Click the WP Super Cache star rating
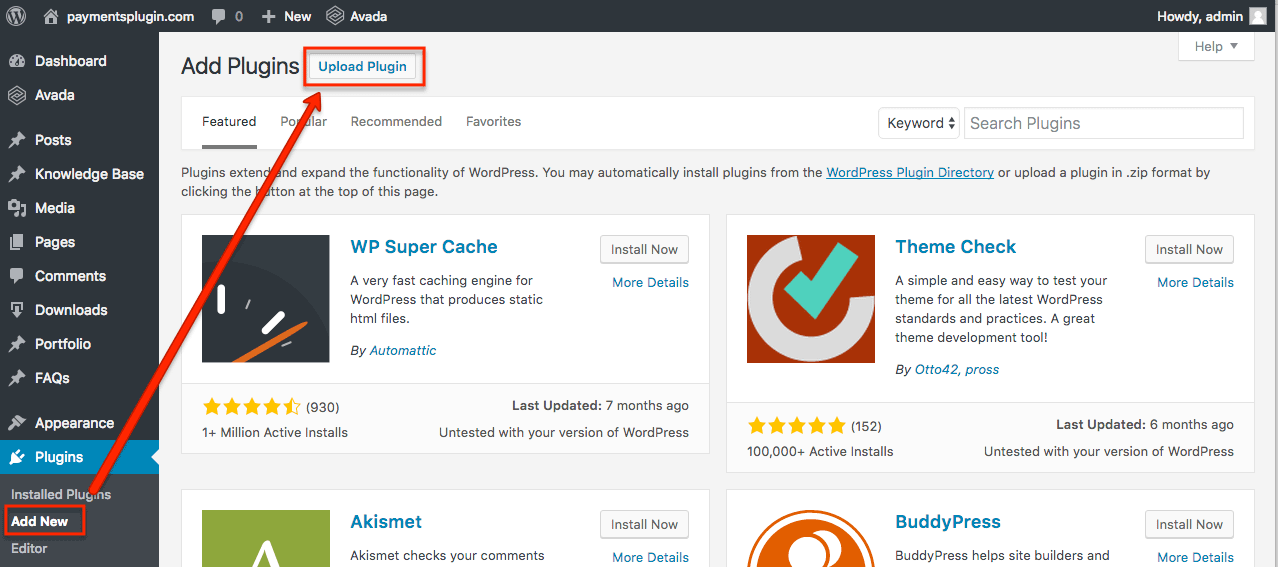The height and width of the screenshot is (567, 1278). pos(251,406)
